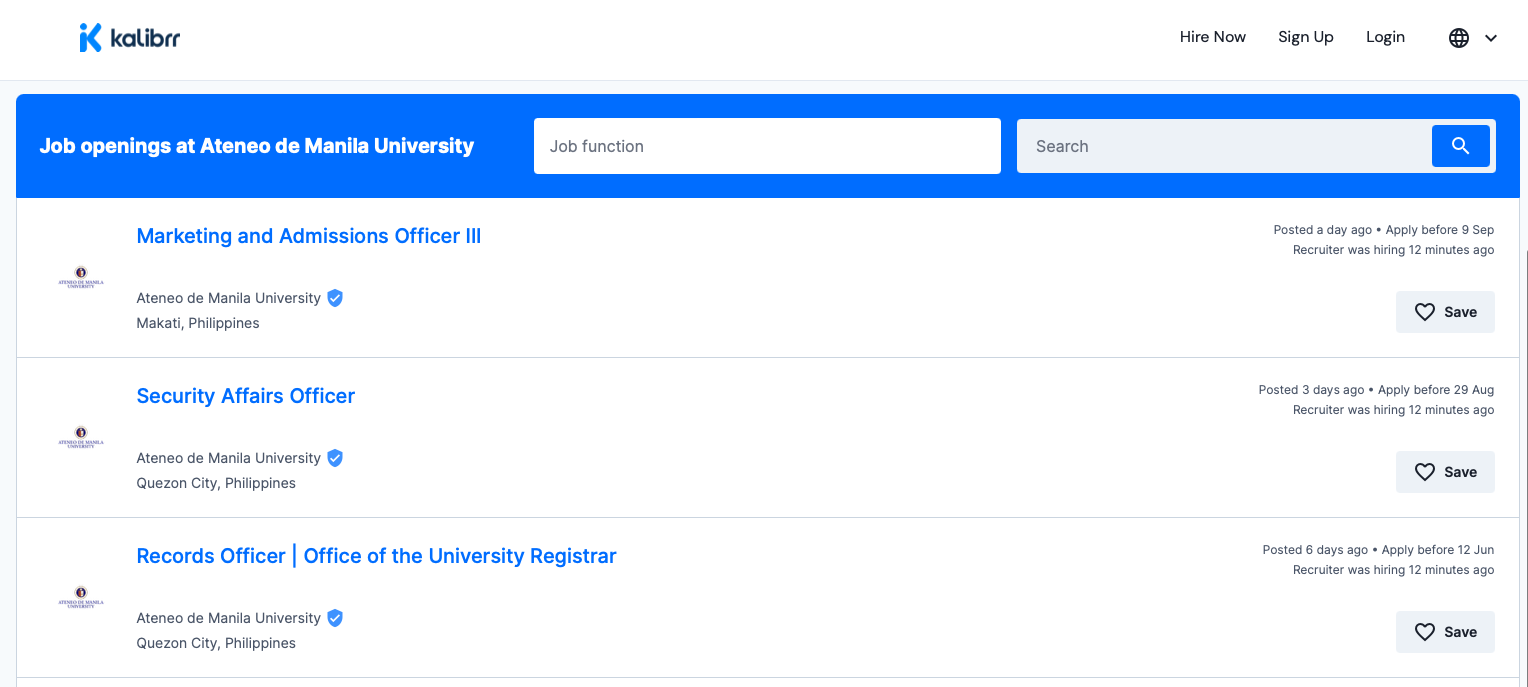
Task: Click Ateneo logo beside Records Officer job
Action: point(81,597)
